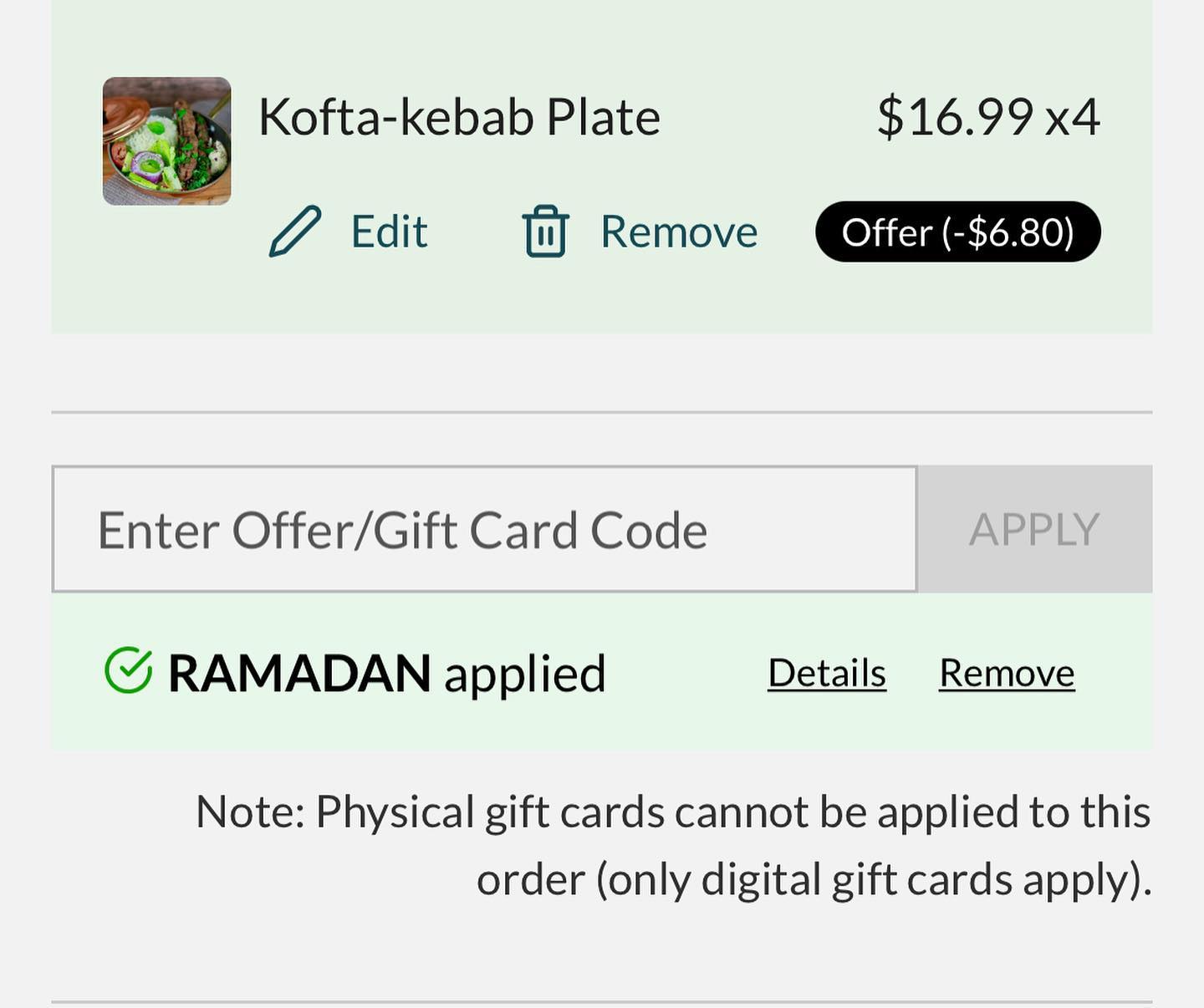Remove the applied RAMADAN code
1204x1008 pixels.
coord(1007,673)
